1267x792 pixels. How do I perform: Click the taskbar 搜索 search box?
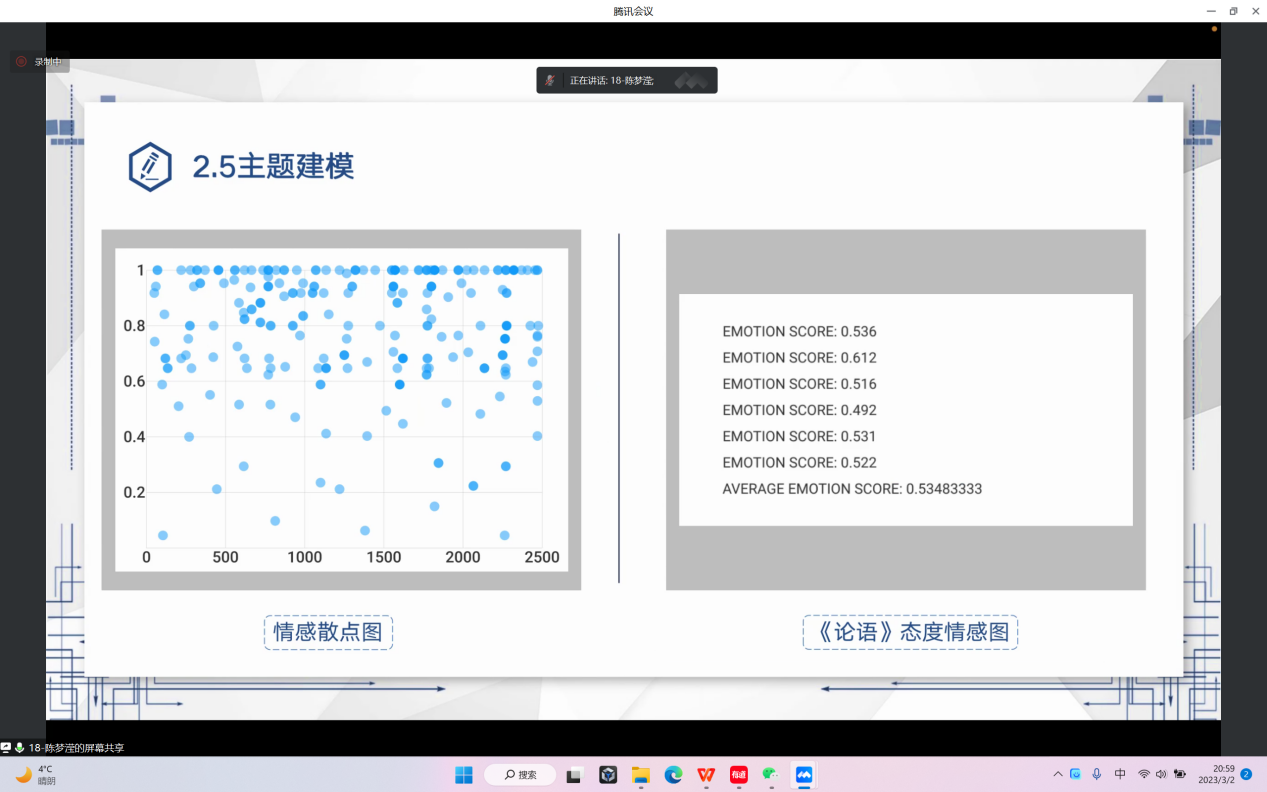[x=520, y=775]
